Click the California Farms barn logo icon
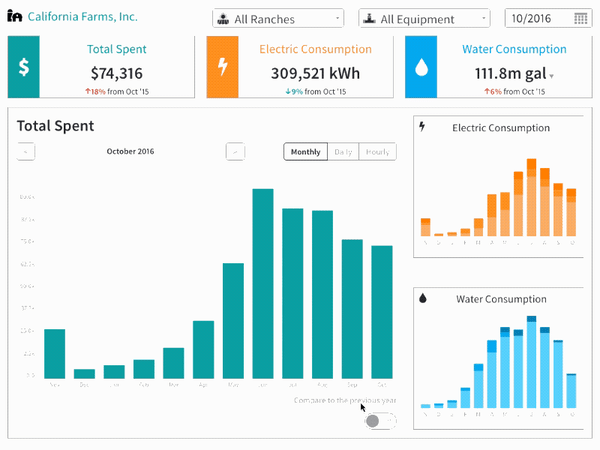The width and height of the screenshot is (600, 450). coord(15,16)
